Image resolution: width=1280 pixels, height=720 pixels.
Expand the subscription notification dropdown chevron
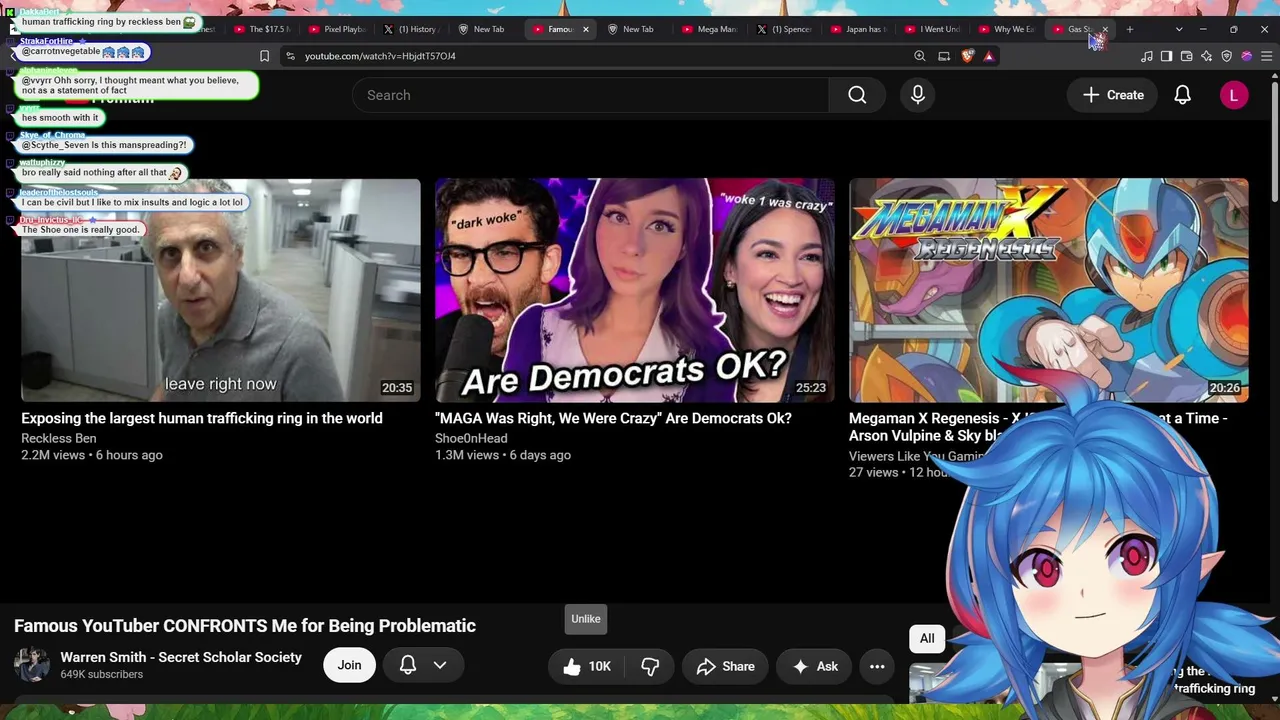[440, 665]
